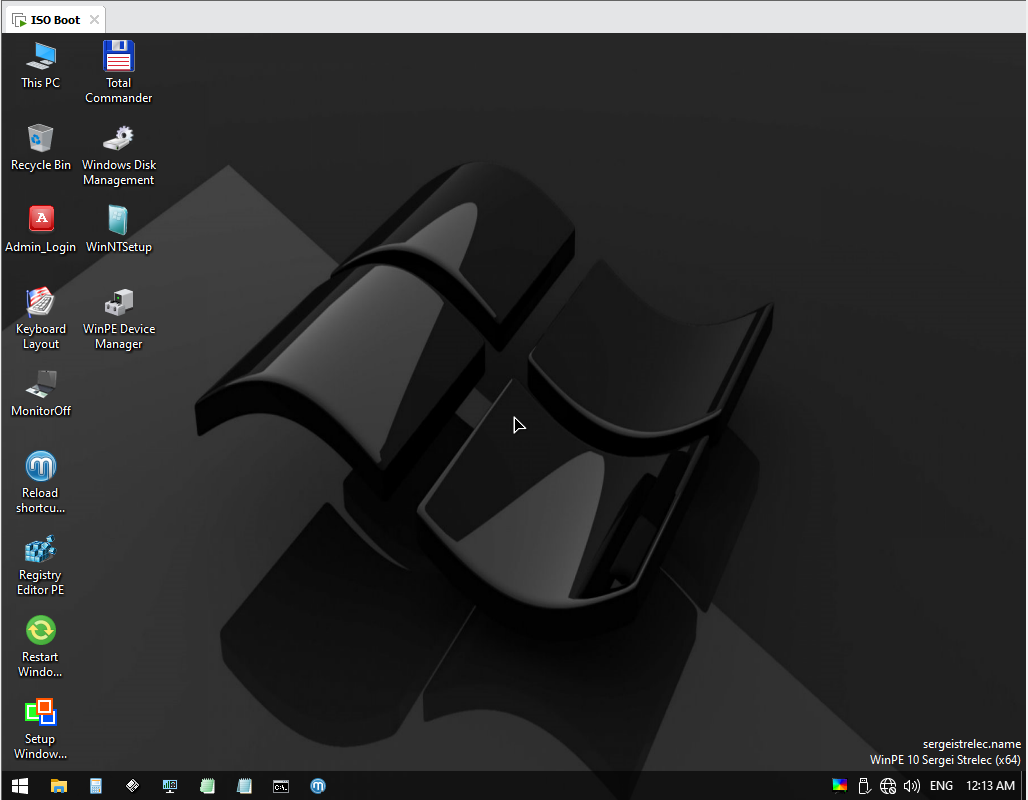Open the Keyboard Layout shortcut
This screenshot has width=1028, height=800.
(x=41, y=319)
